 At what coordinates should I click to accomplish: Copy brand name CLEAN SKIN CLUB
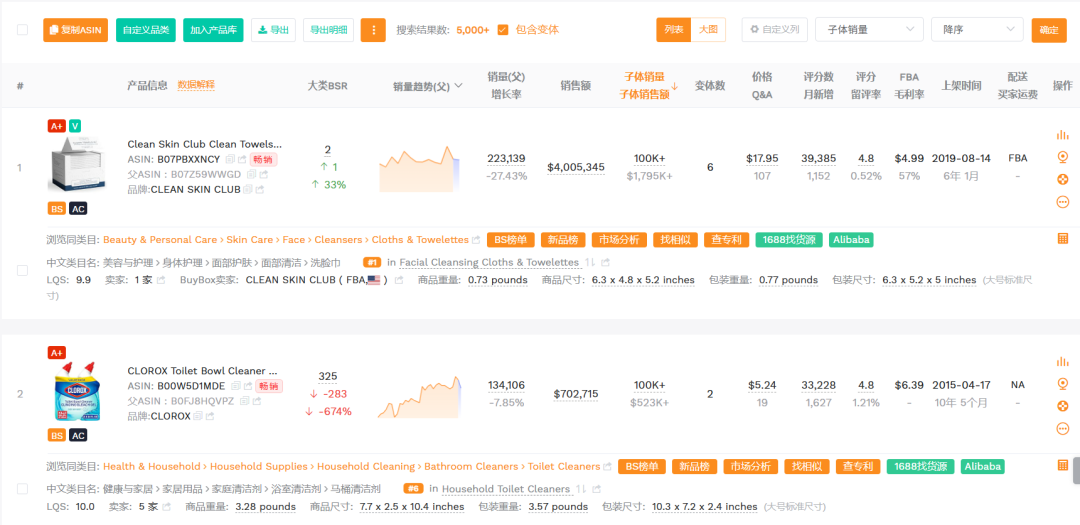tap(249, 189)
